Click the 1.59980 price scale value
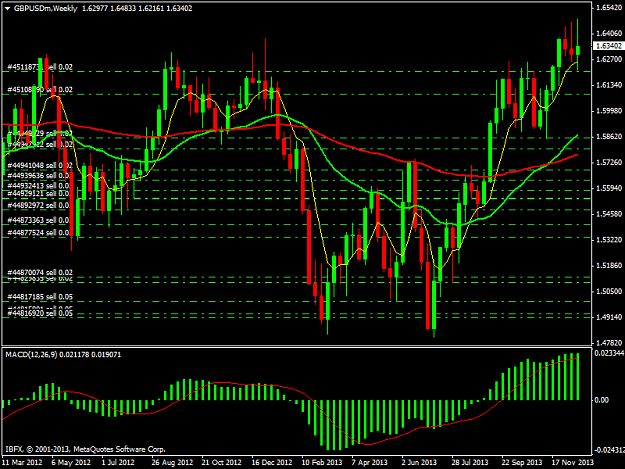 point(608,111)
